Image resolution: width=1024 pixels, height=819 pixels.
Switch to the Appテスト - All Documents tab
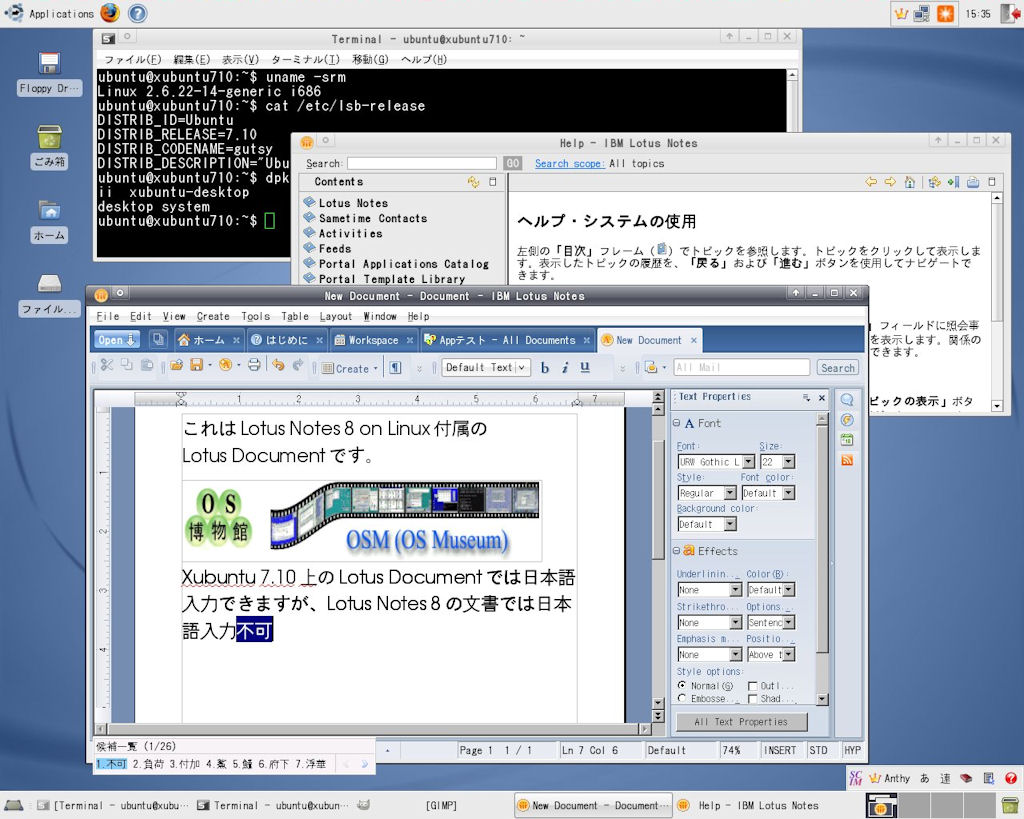(507, 340)
